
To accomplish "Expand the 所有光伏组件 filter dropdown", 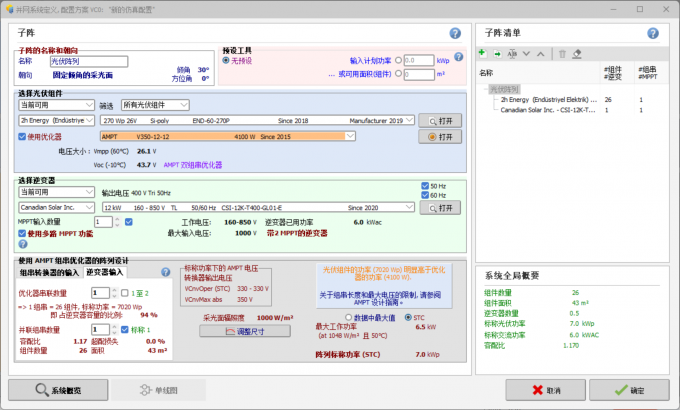I will [x=154, y=105].
